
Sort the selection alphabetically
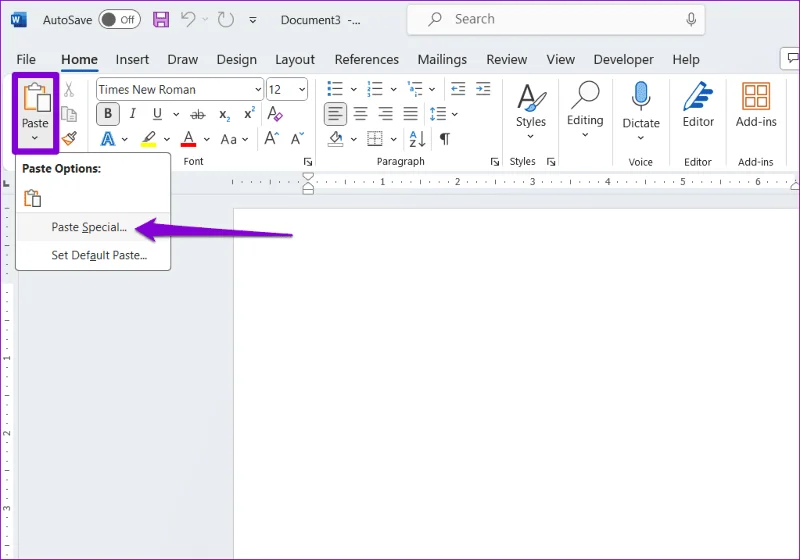[x=417, y=139]
